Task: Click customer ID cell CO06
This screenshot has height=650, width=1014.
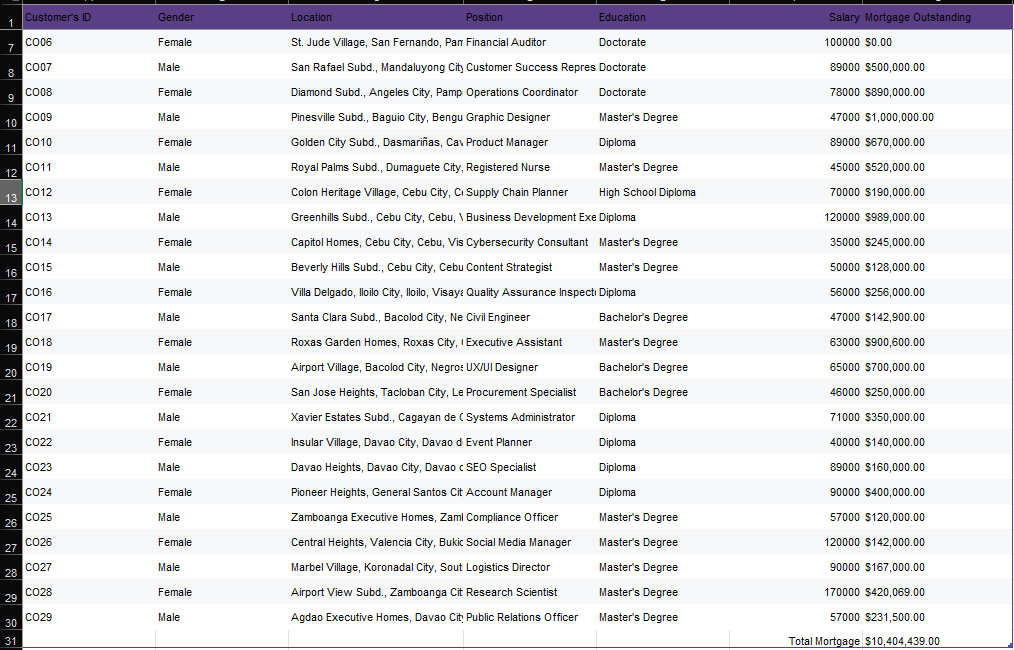Action: tap(89, 42)
